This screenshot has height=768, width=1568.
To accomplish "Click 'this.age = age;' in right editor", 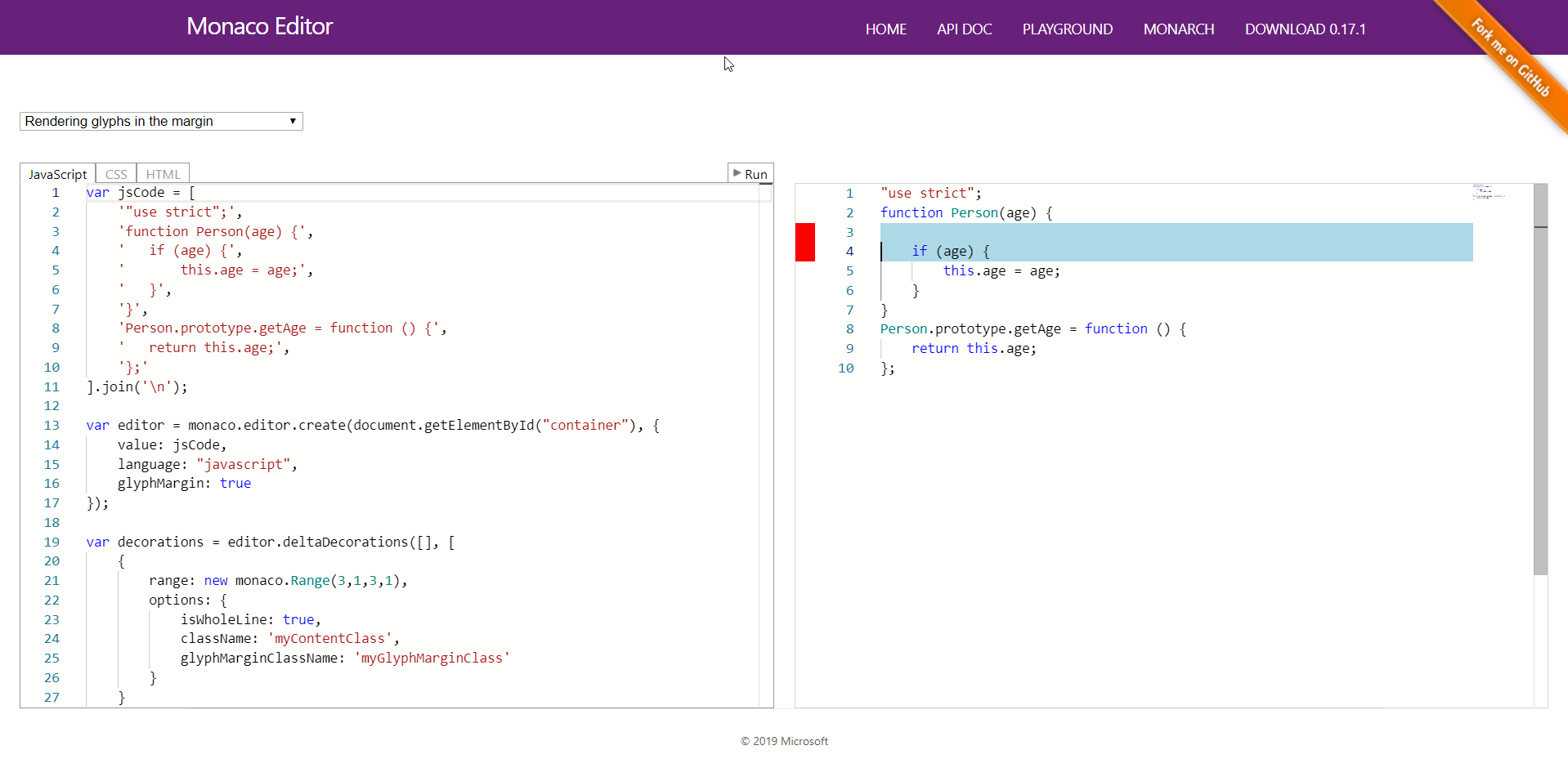I will (1001, 271).
